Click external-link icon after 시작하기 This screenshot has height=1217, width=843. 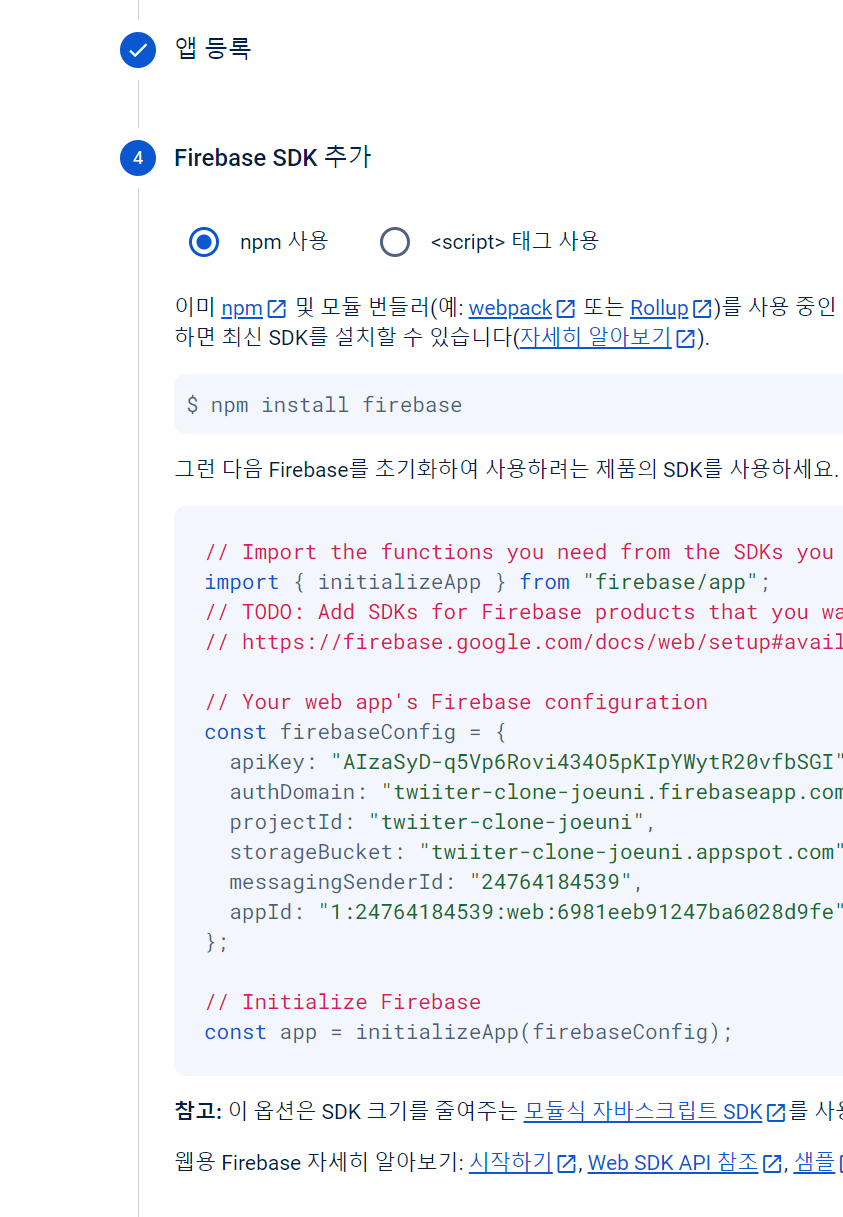[566, 1163]
